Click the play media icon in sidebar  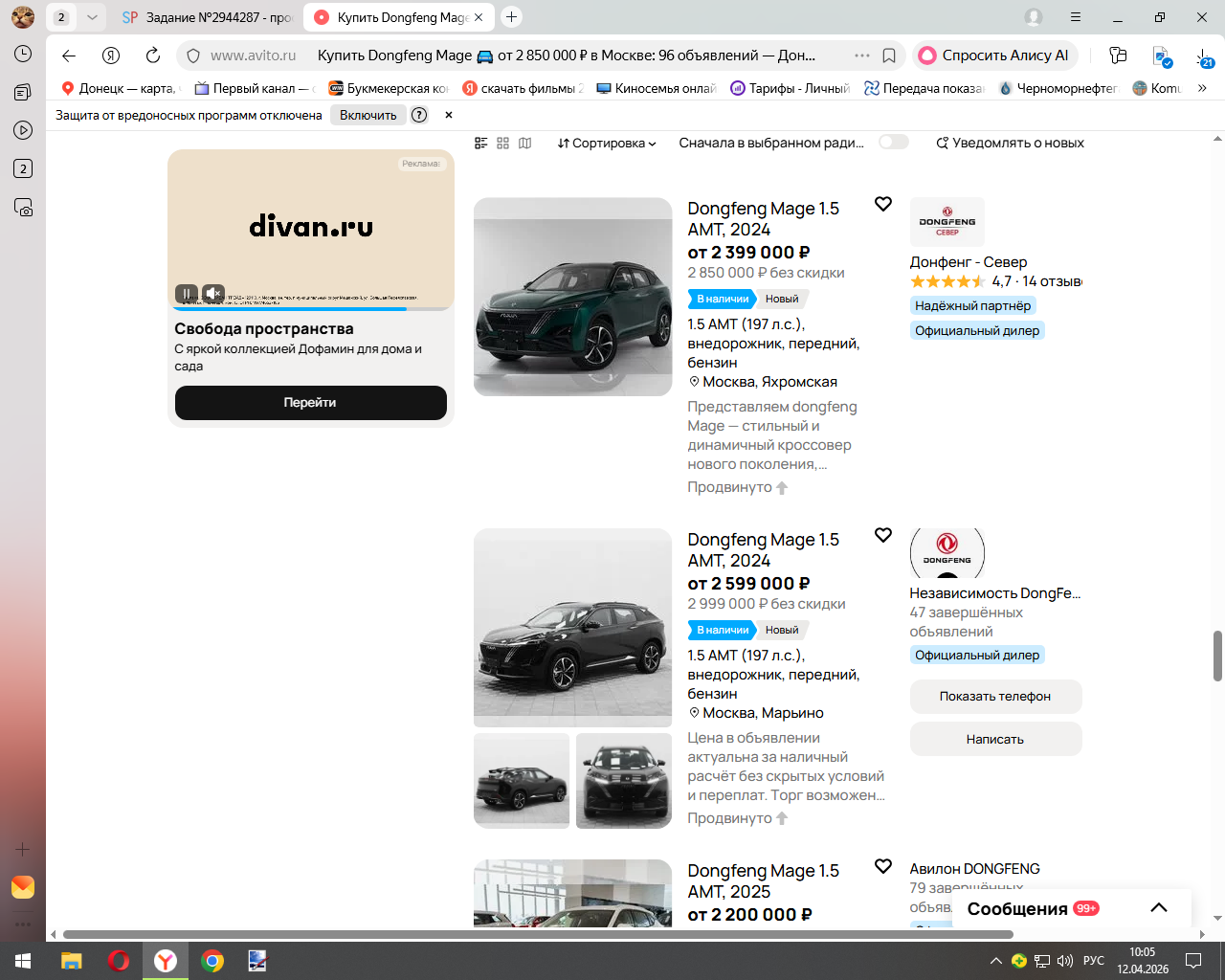[23, 130]
